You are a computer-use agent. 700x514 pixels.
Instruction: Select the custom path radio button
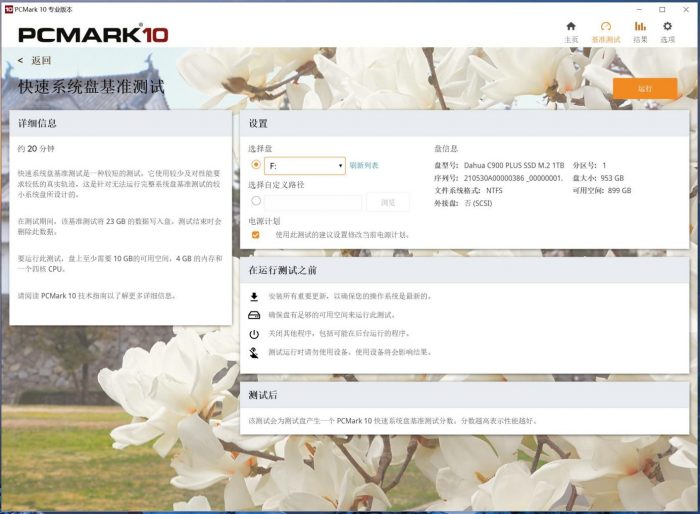coord(257,201)
